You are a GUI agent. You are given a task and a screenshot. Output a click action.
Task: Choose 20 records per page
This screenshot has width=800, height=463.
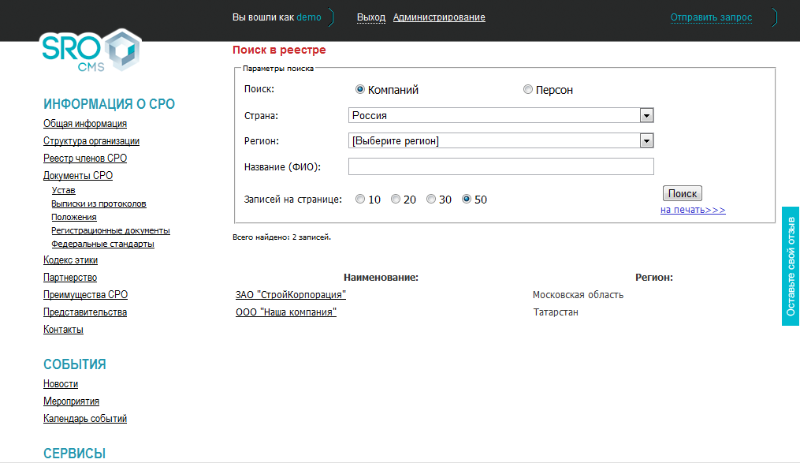(x=396, y=199)
